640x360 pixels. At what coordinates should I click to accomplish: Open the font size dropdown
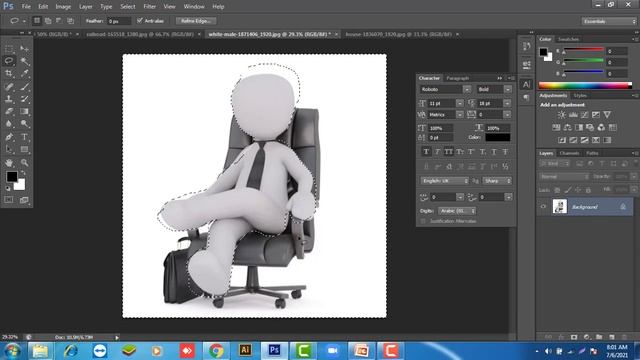(x=460, y=103)
